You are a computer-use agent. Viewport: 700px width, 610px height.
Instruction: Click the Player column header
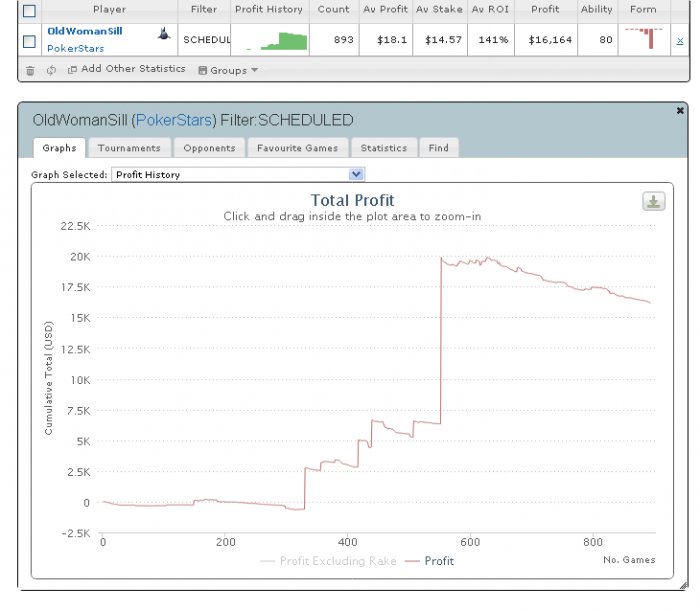coord(109,9)
